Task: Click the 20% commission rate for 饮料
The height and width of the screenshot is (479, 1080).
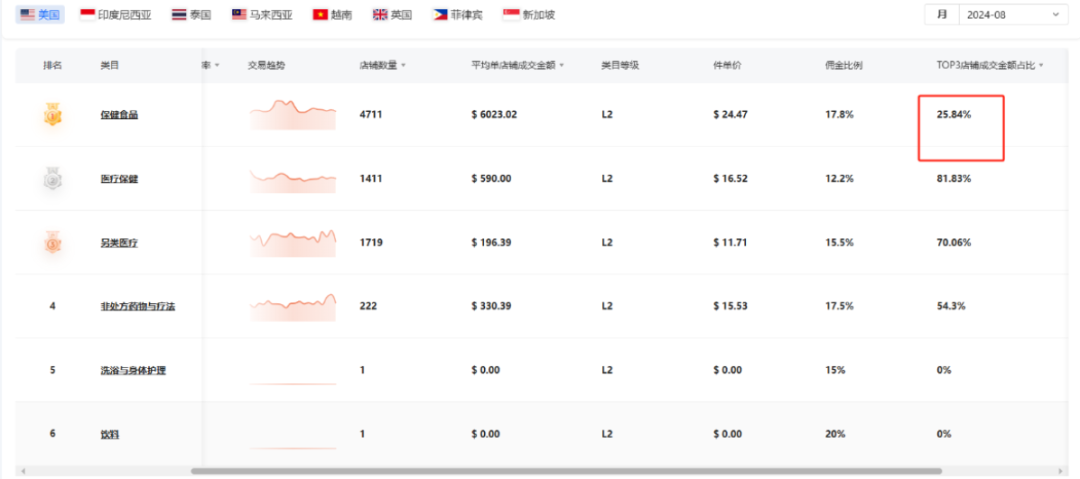Action: pyautogui.click(x=835, y=434)
